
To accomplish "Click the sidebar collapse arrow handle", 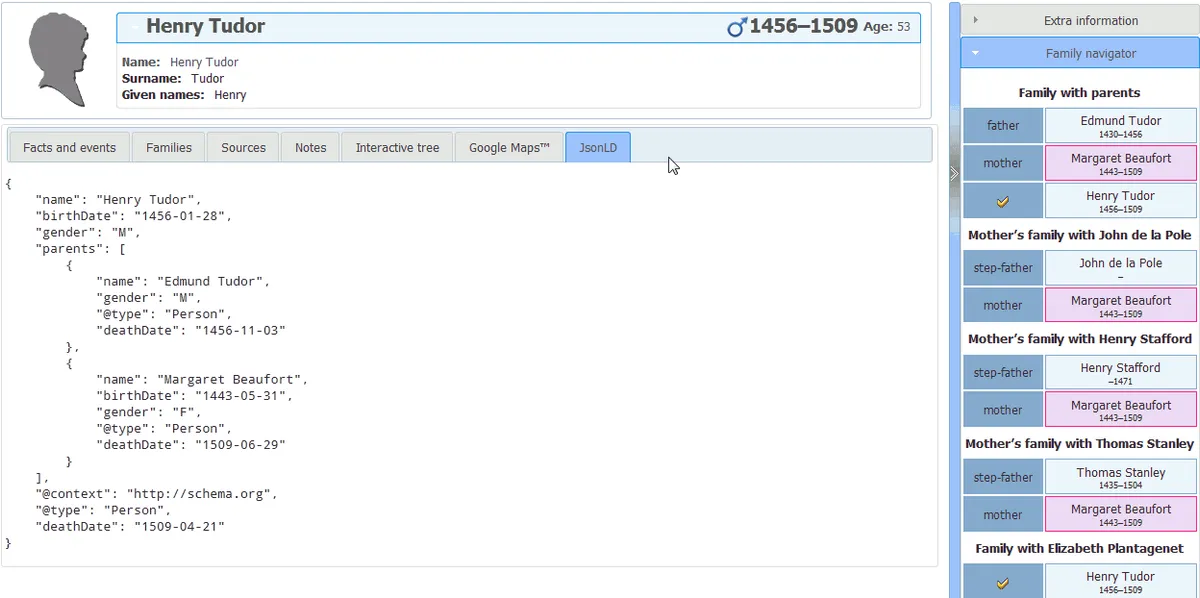I will tap(953, 173).
